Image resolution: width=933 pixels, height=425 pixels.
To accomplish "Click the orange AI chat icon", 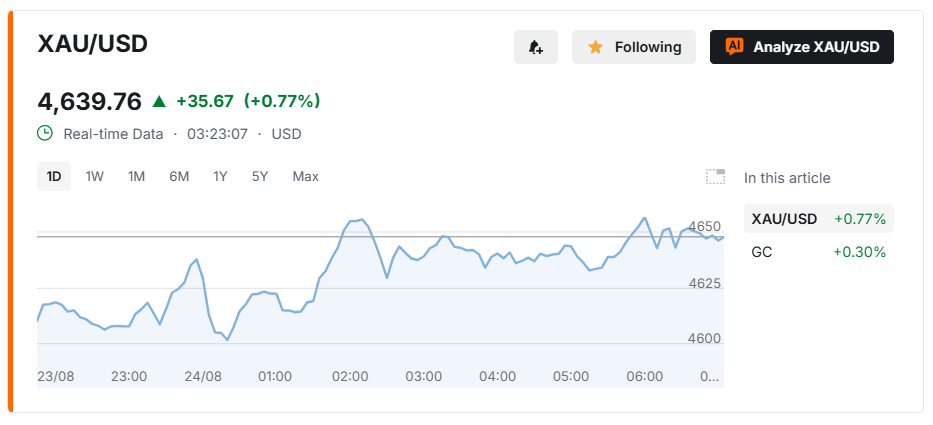I will click(x=734, y=46).
